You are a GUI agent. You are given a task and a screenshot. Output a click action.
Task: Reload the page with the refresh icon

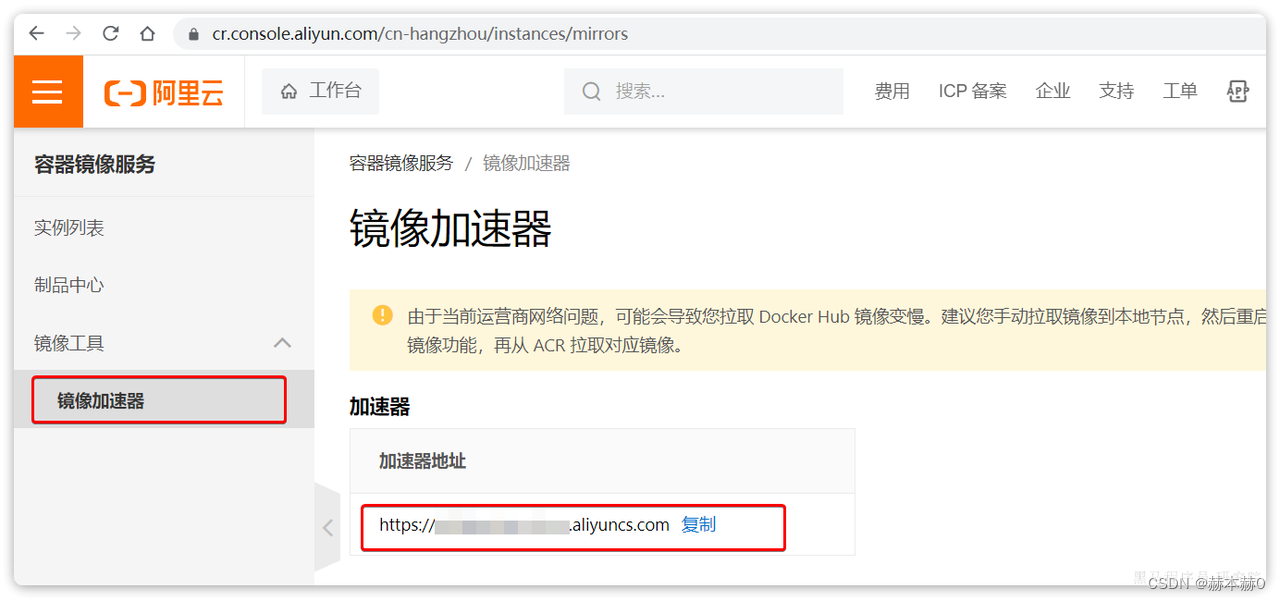click(110, 33)
